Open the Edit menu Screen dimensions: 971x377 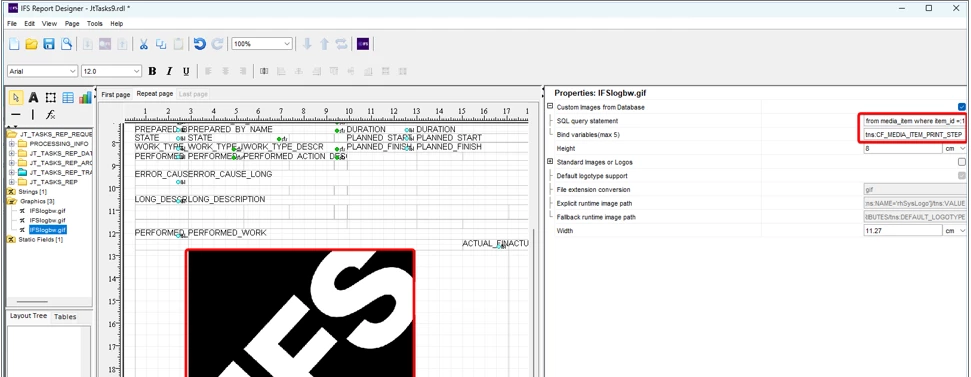29,24
